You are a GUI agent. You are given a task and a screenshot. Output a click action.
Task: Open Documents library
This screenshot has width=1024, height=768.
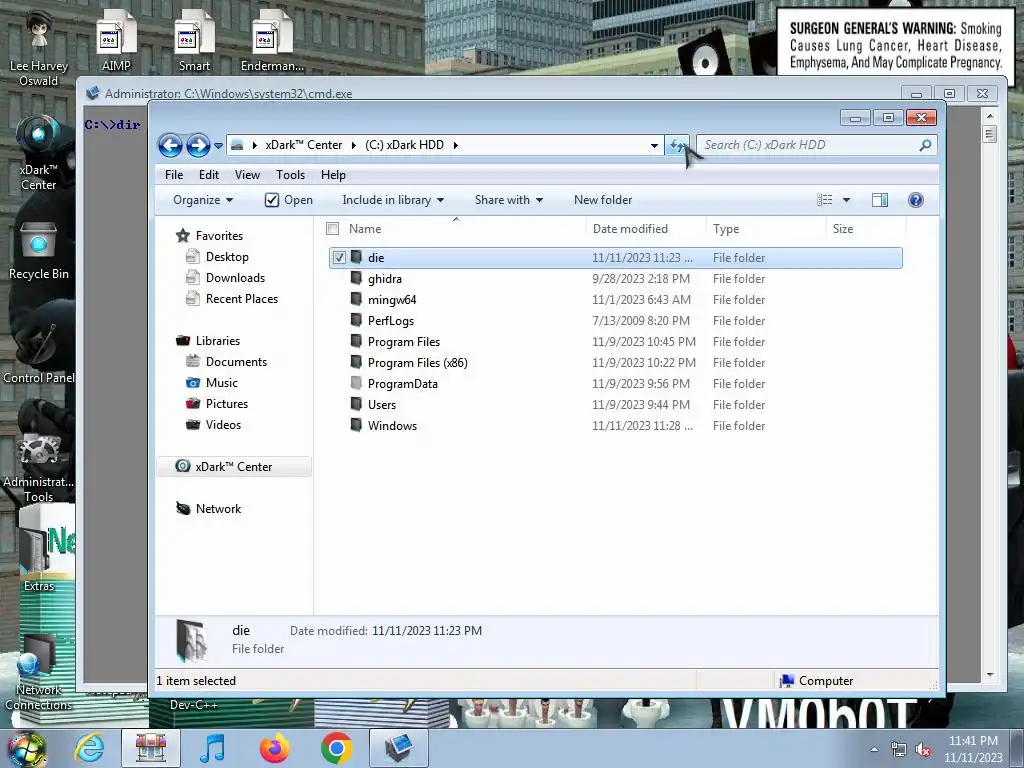click(236, 362)
